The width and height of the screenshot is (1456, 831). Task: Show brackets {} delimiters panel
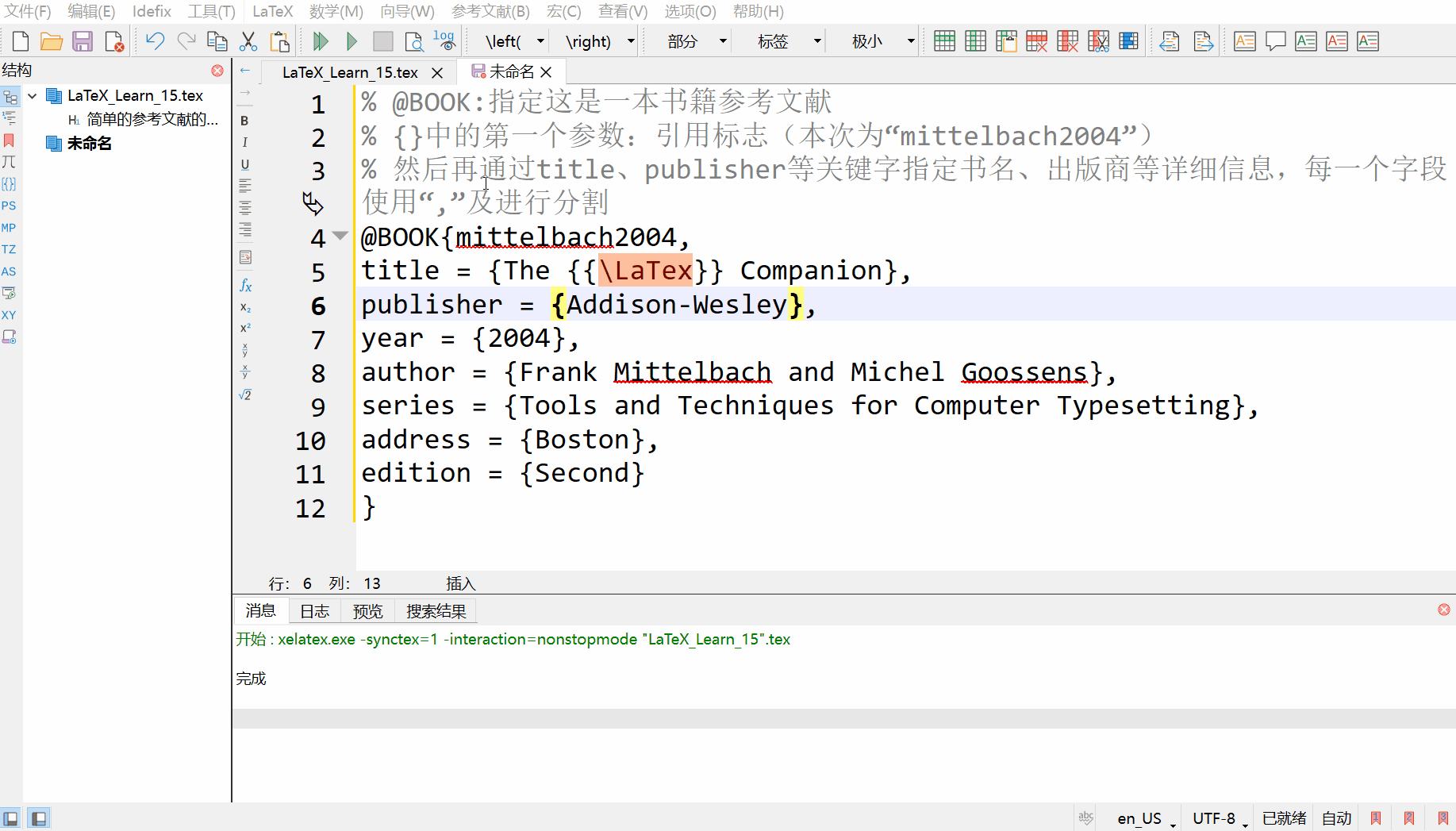click(9, 184)
